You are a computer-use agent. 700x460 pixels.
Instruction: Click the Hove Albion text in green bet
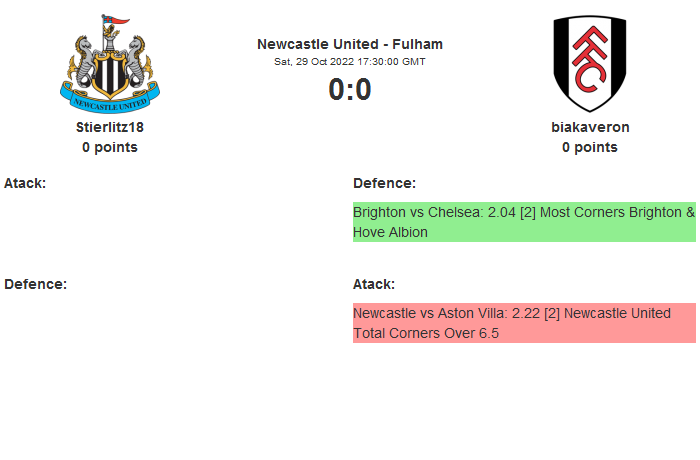(390, 232)
